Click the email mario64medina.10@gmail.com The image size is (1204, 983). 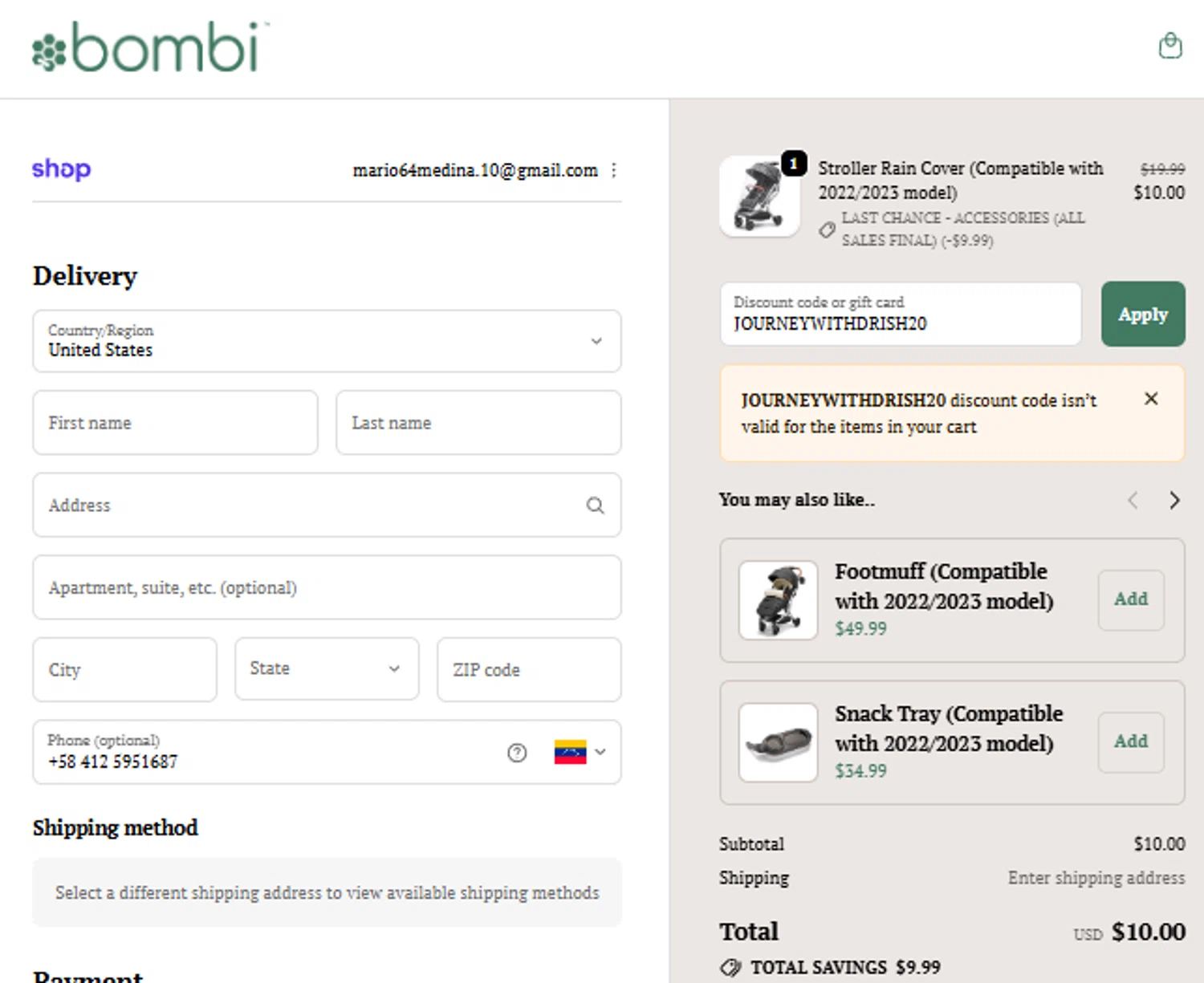pos(475,170)
